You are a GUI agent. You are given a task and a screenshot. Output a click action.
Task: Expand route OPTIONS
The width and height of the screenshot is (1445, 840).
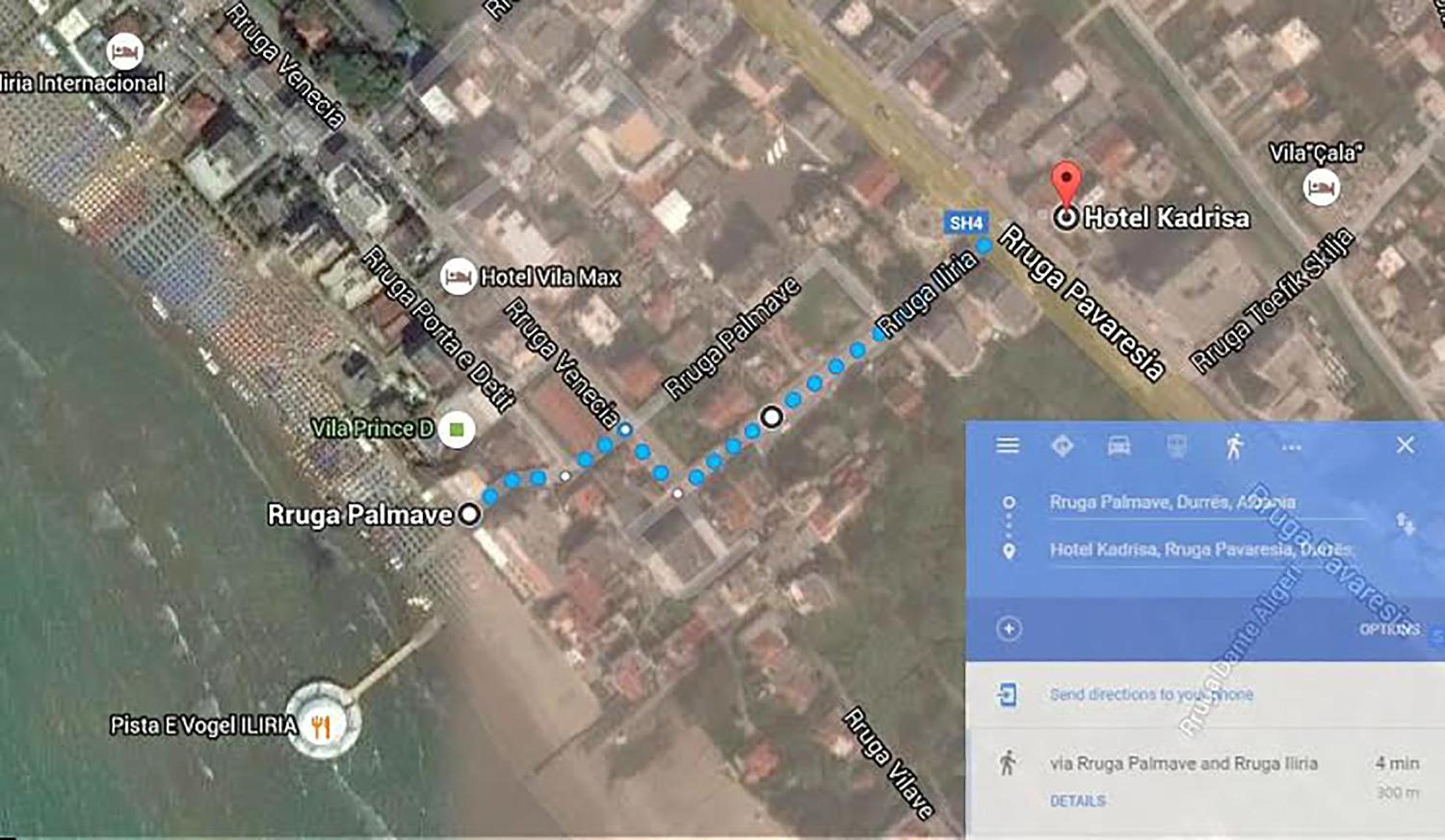1389,629
